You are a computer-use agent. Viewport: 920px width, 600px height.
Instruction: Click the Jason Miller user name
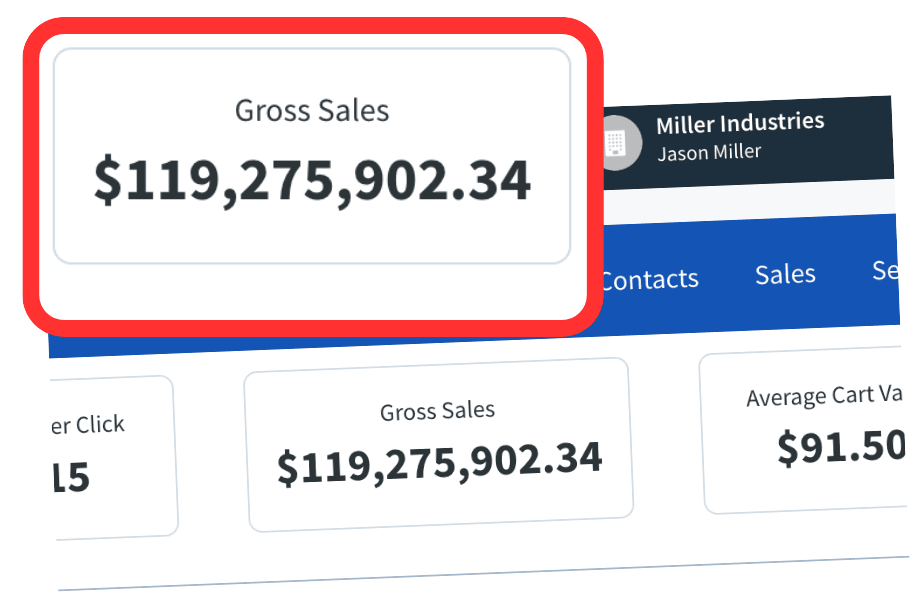click(709, 153)
